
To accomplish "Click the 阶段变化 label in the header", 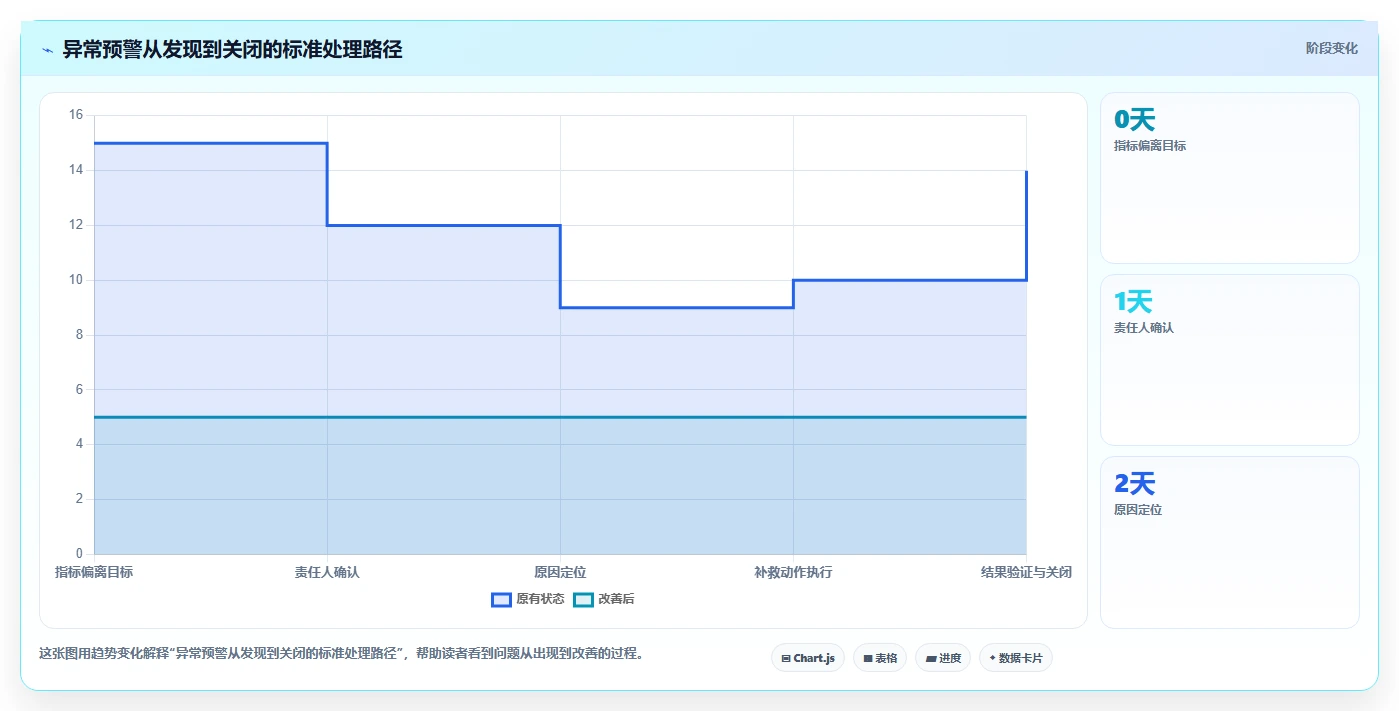I will click(1331, 48).
